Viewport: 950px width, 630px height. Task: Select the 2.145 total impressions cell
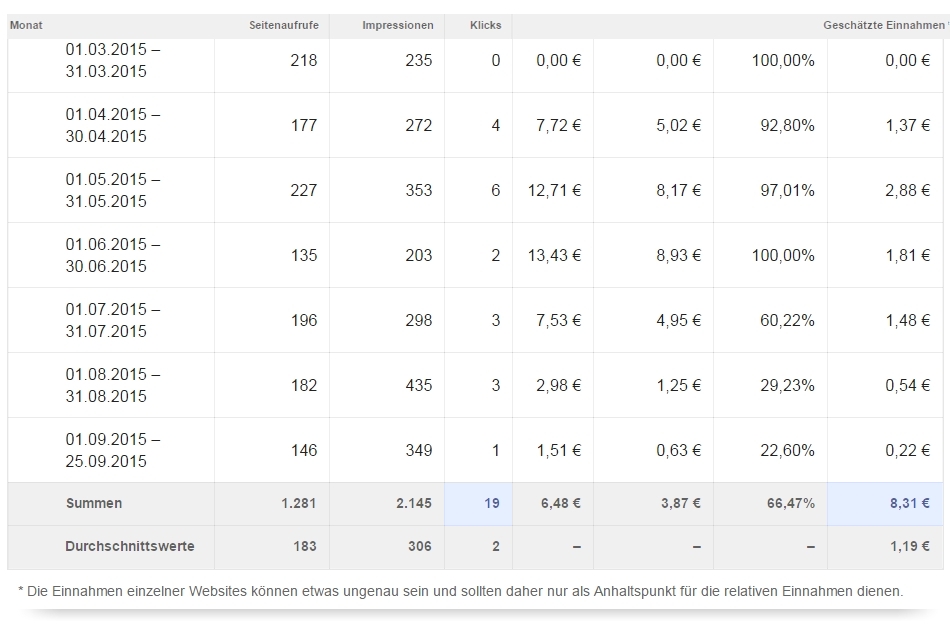tap(412, 504)
